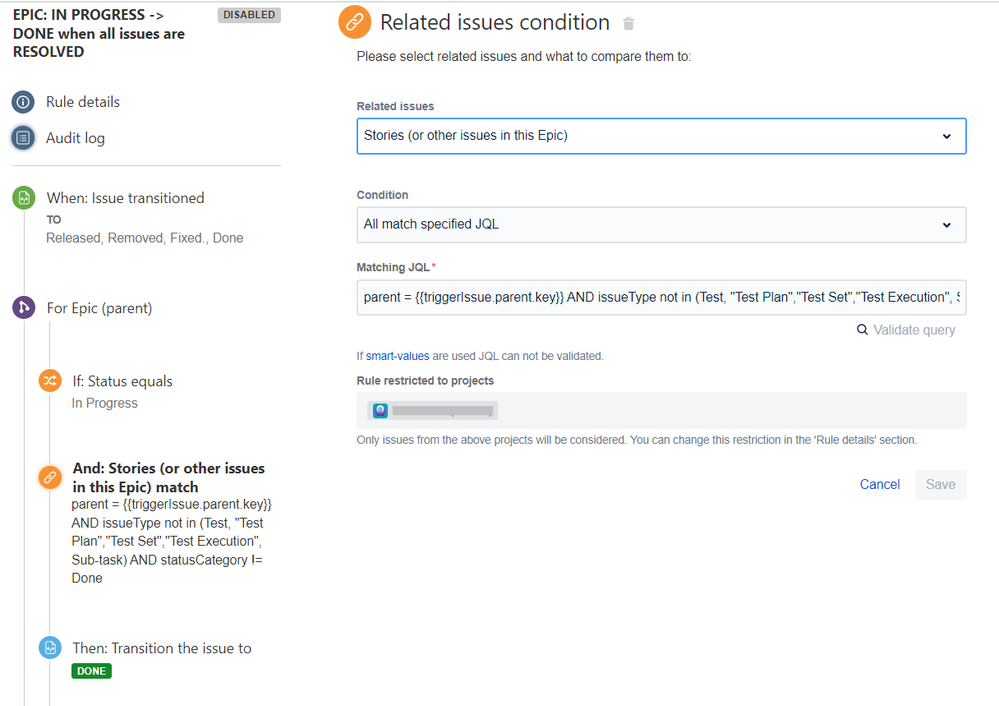
Task: Open the Related issues dropdown
Action: click(x=661, y=136)
